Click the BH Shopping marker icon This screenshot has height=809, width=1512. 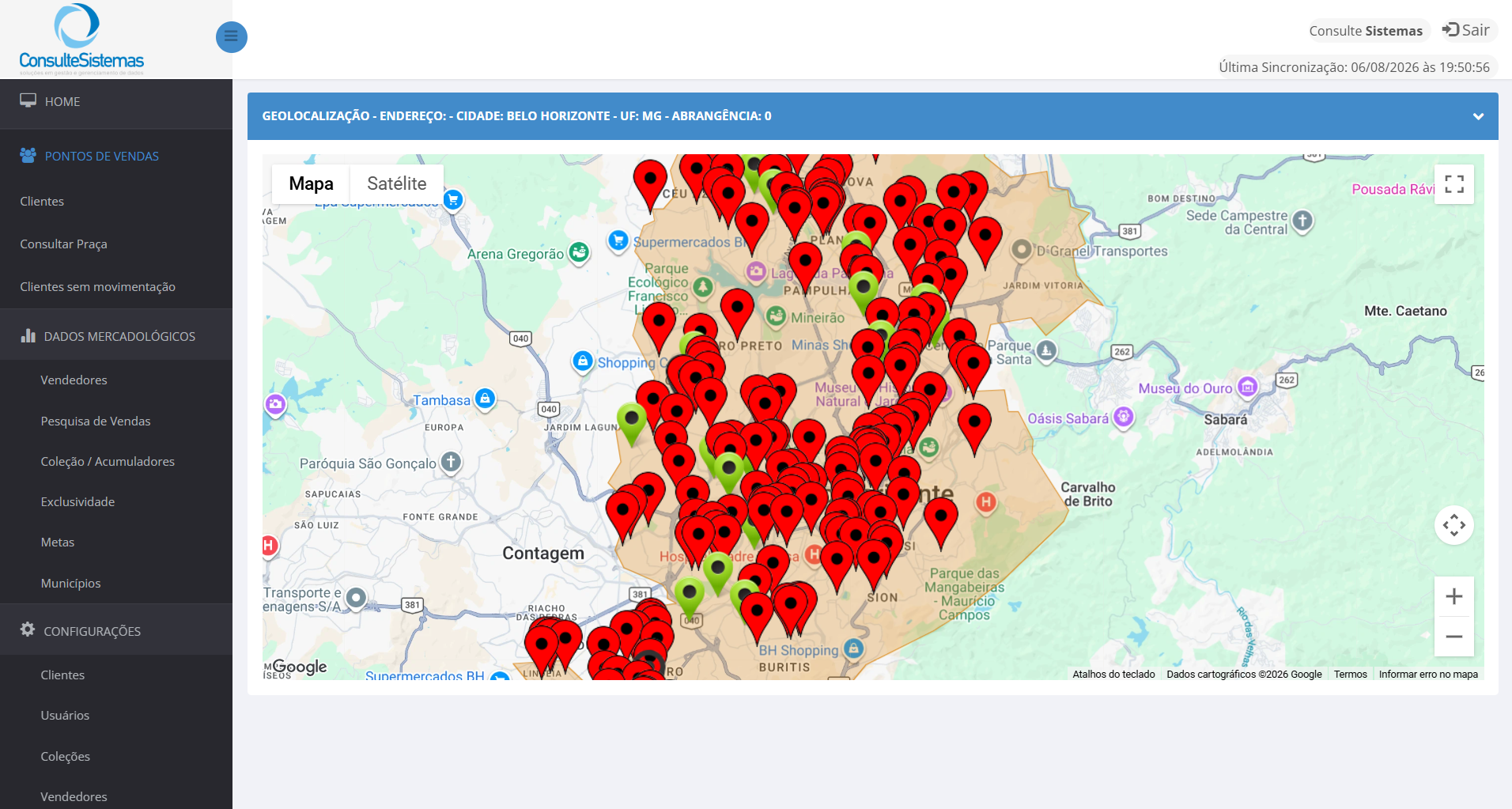click(853, 648)
